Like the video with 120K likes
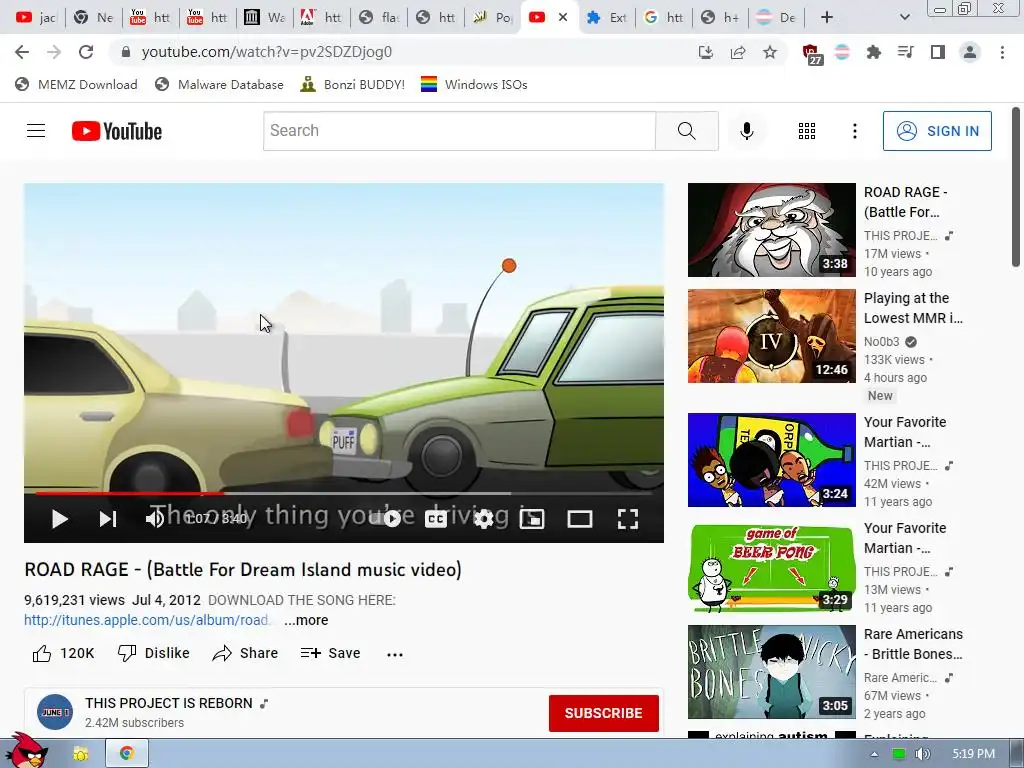 [63, 653]
